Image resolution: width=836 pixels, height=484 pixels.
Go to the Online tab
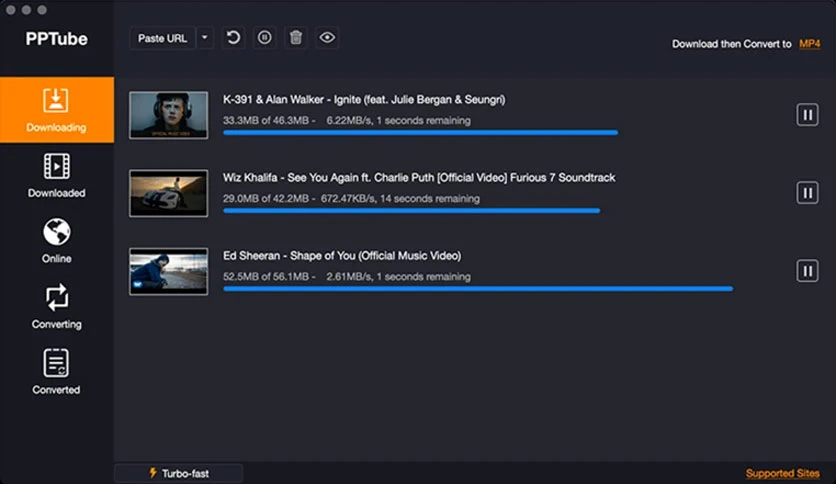tap(57, 241)
